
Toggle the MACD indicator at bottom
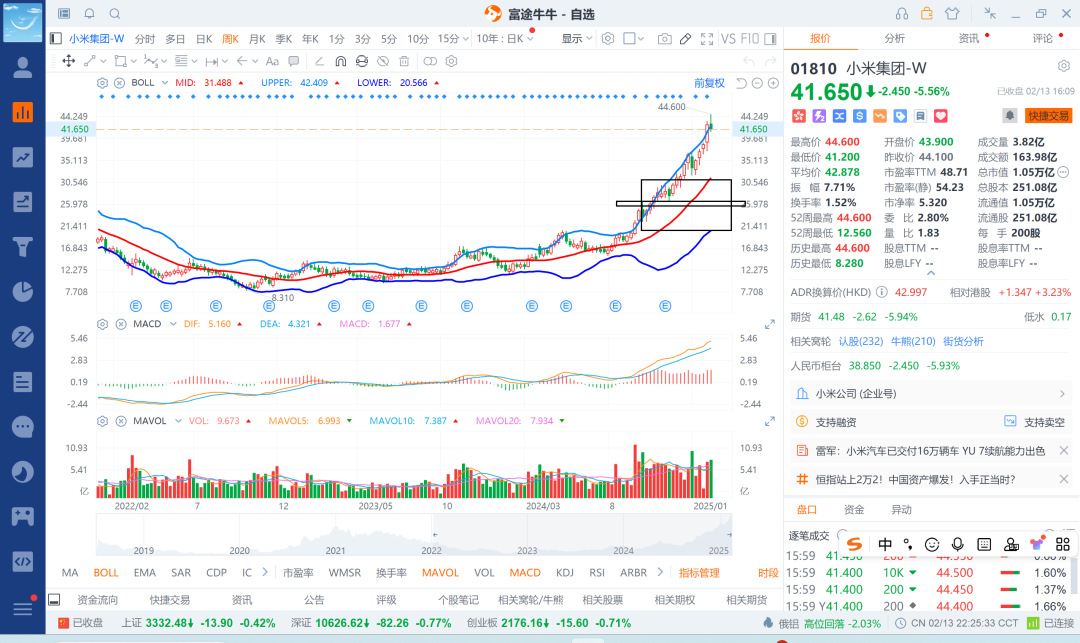[525, 572]
